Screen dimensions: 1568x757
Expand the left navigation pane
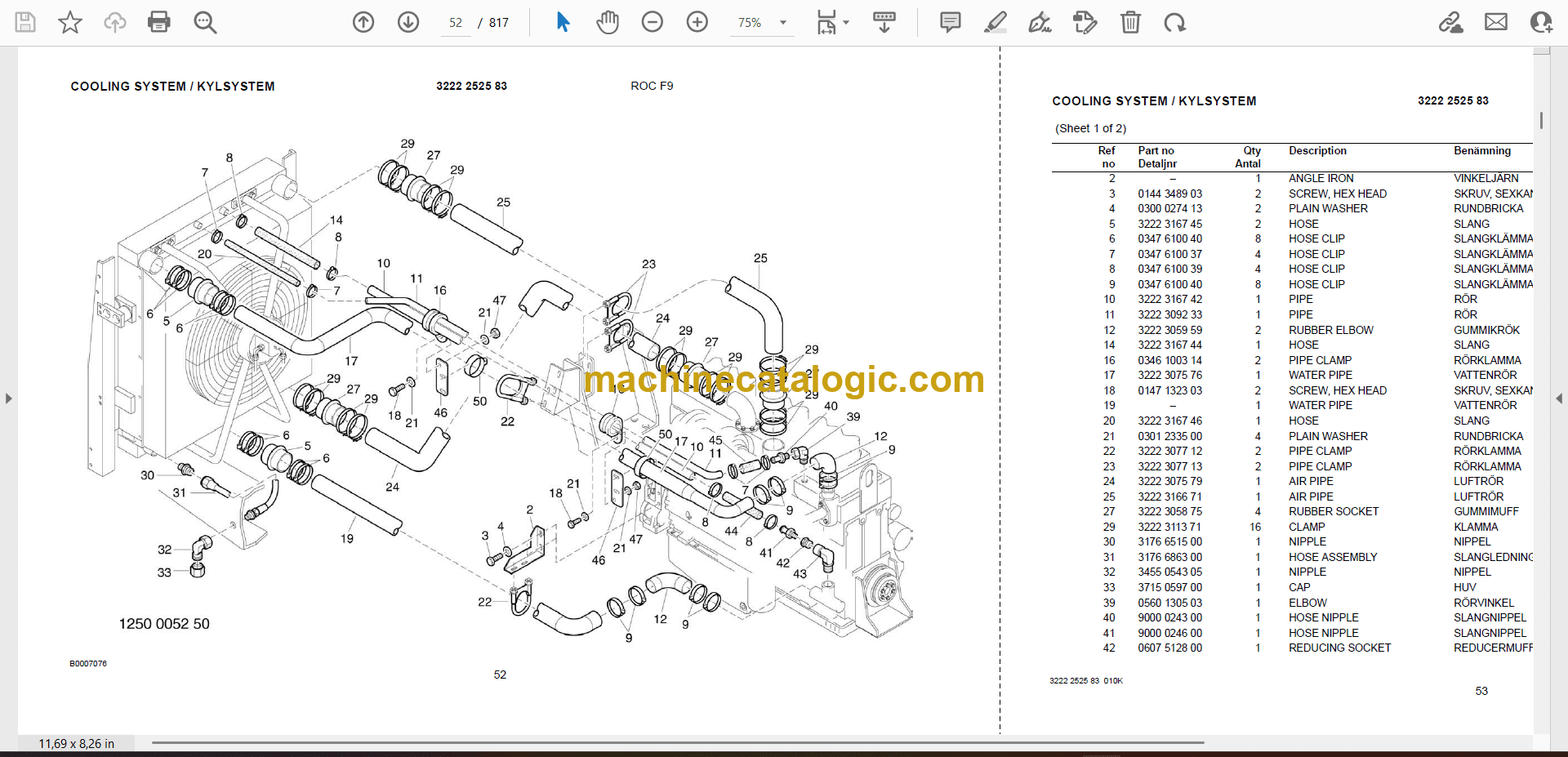point(8,399)
